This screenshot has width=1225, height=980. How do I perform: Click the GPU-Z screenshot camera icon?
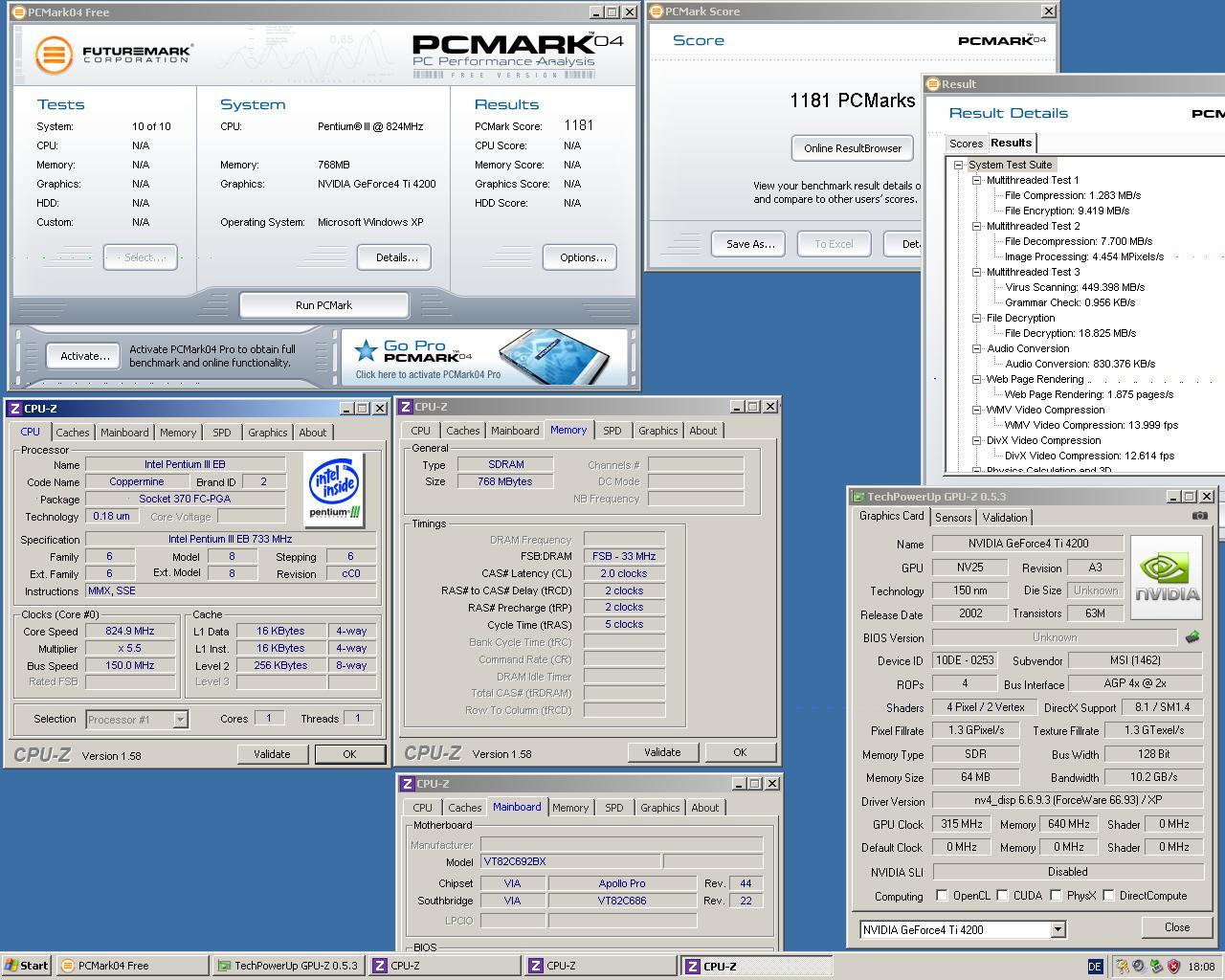click(1199, 515)
